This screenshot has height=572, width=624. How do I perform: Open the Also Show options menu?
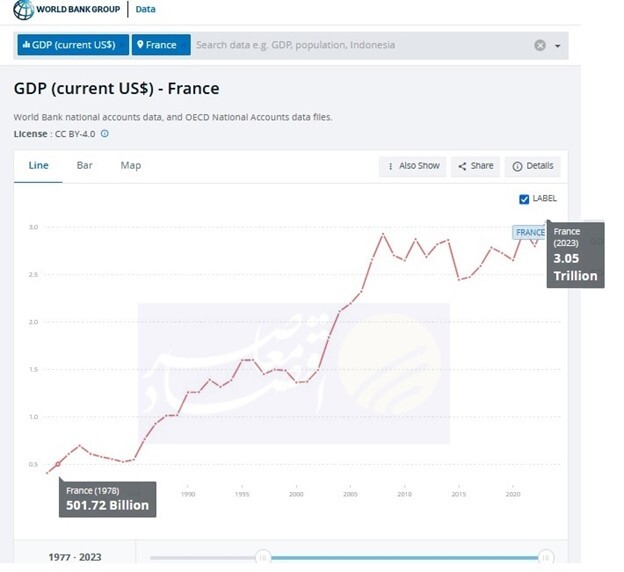(x=412, y=166)
